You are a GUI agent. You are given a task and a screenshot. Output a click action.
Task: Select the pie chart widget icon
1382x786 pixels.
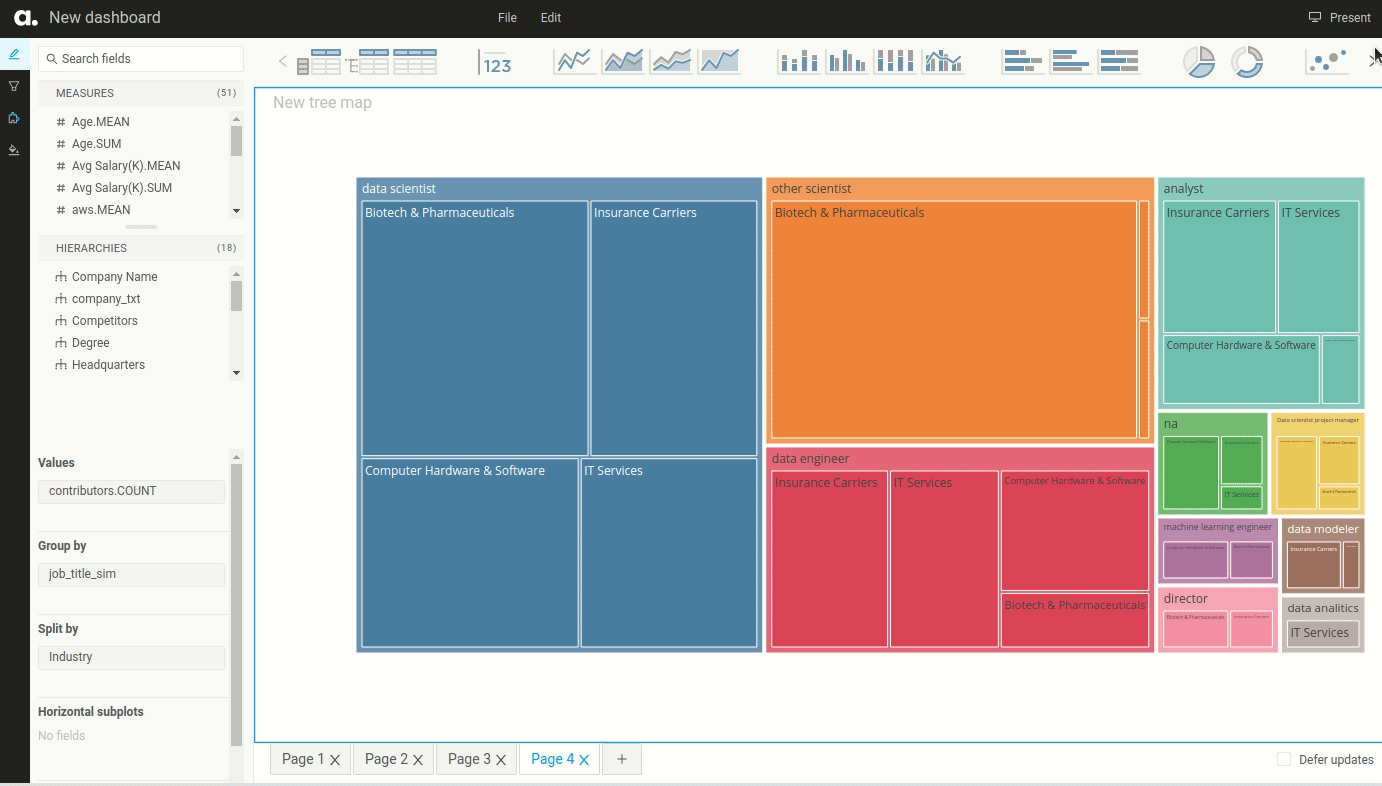point(1199,62)
